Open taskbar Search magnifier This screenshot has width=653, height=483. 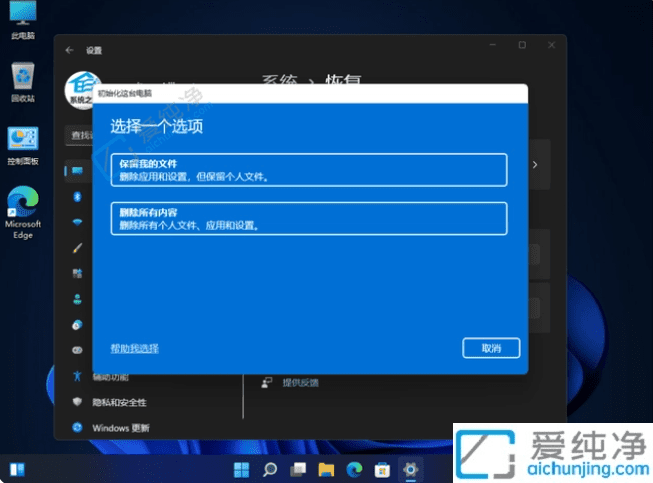pos(270,470)
